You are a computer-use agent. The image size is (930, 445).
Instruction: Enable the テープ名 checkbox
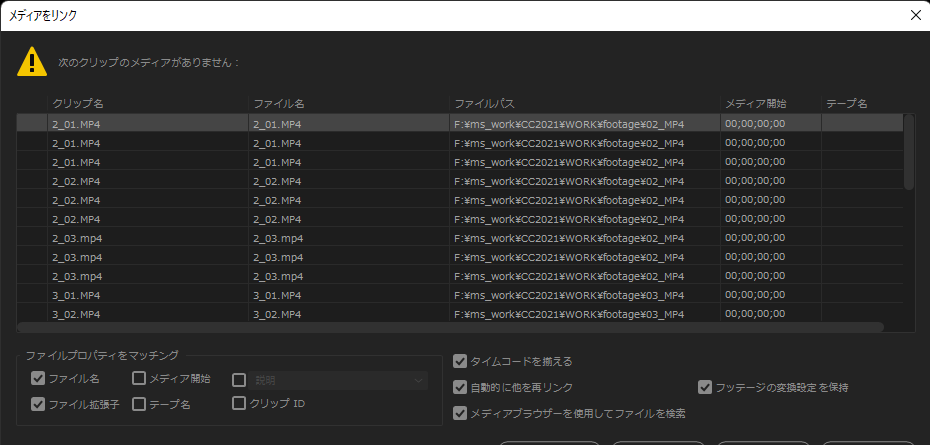point(139,404)
